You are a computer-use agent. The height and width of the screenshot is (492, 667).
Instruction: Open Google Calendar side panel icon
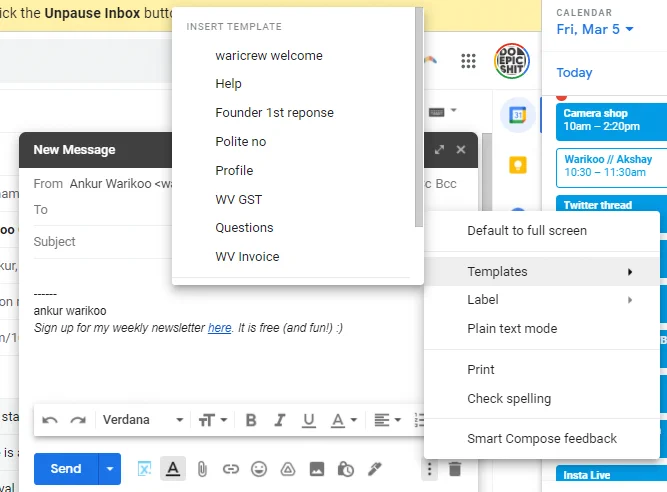[518, 115]
